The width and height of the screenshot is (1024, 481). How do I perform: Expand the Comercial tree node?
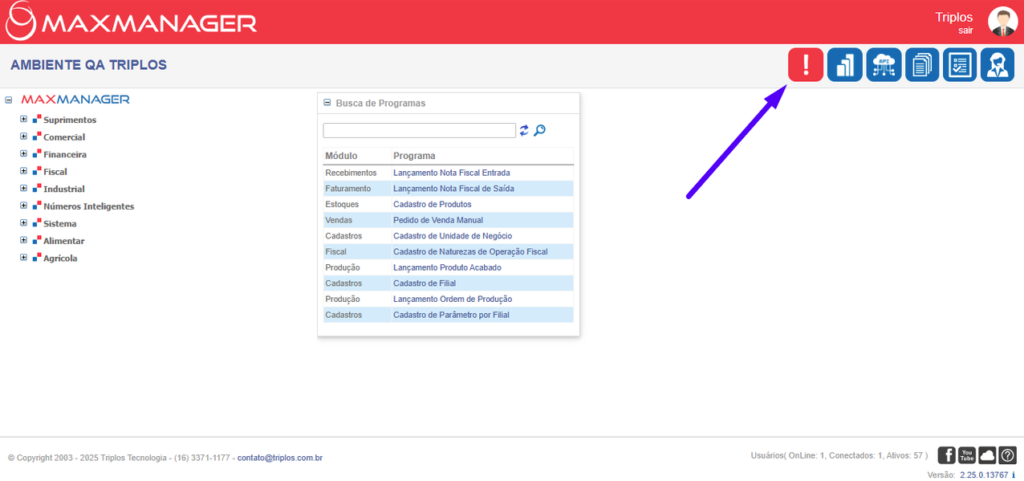(x=24, y=136)
